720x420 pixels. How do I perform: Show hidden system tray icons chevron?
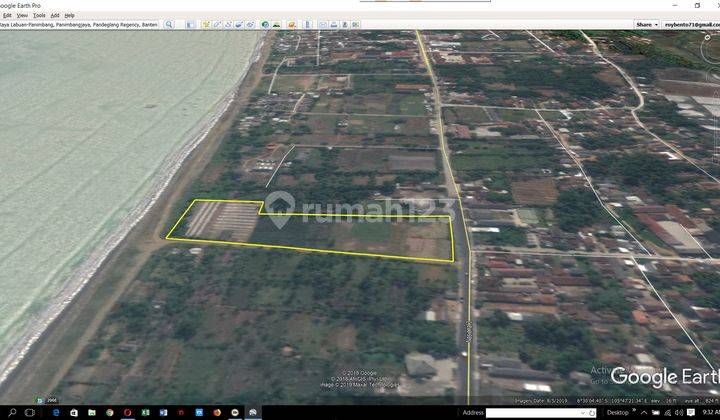[644, 413]
